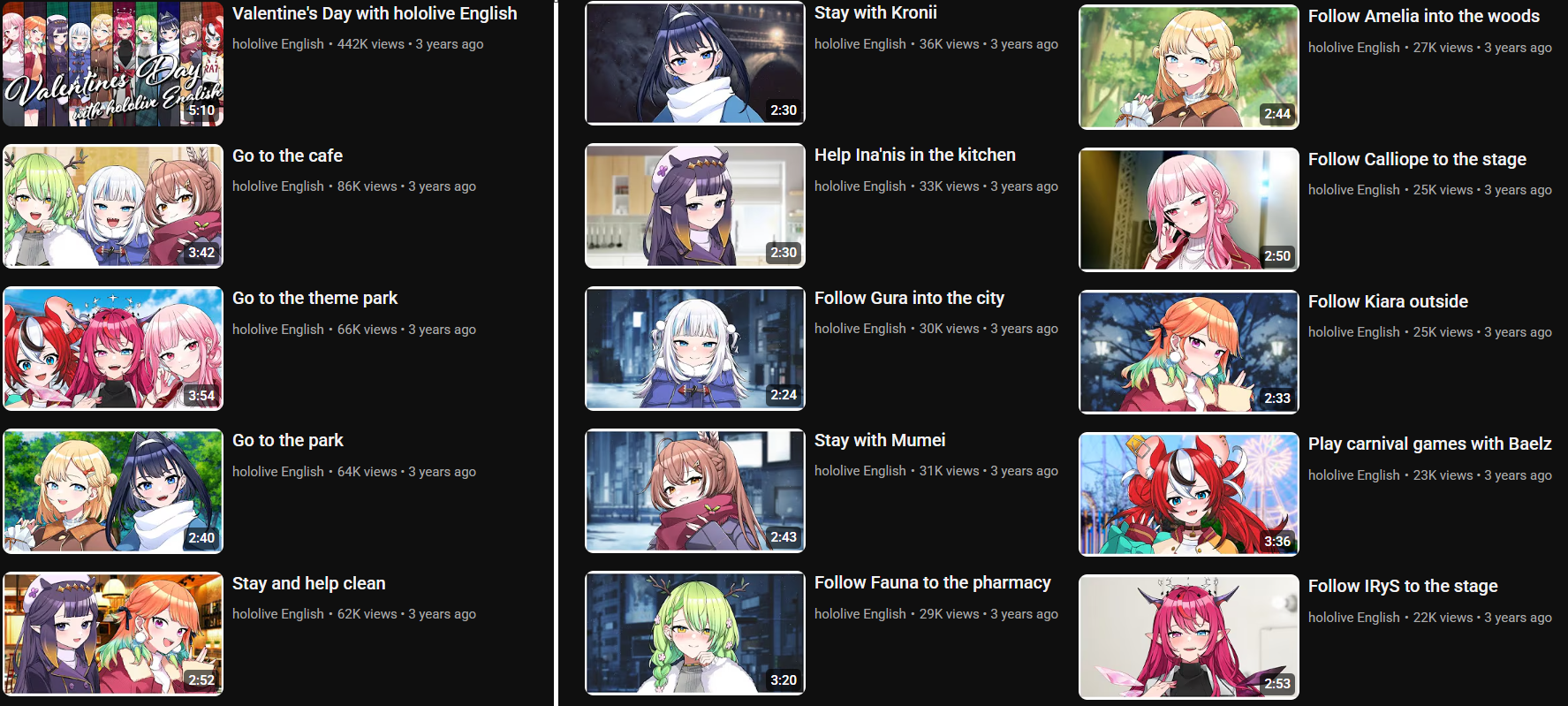Image resolution: width=1568 pixels, height=706 pixels.
Task: Open the Stay with Mumei video title
Action: [x=879, y=440]
